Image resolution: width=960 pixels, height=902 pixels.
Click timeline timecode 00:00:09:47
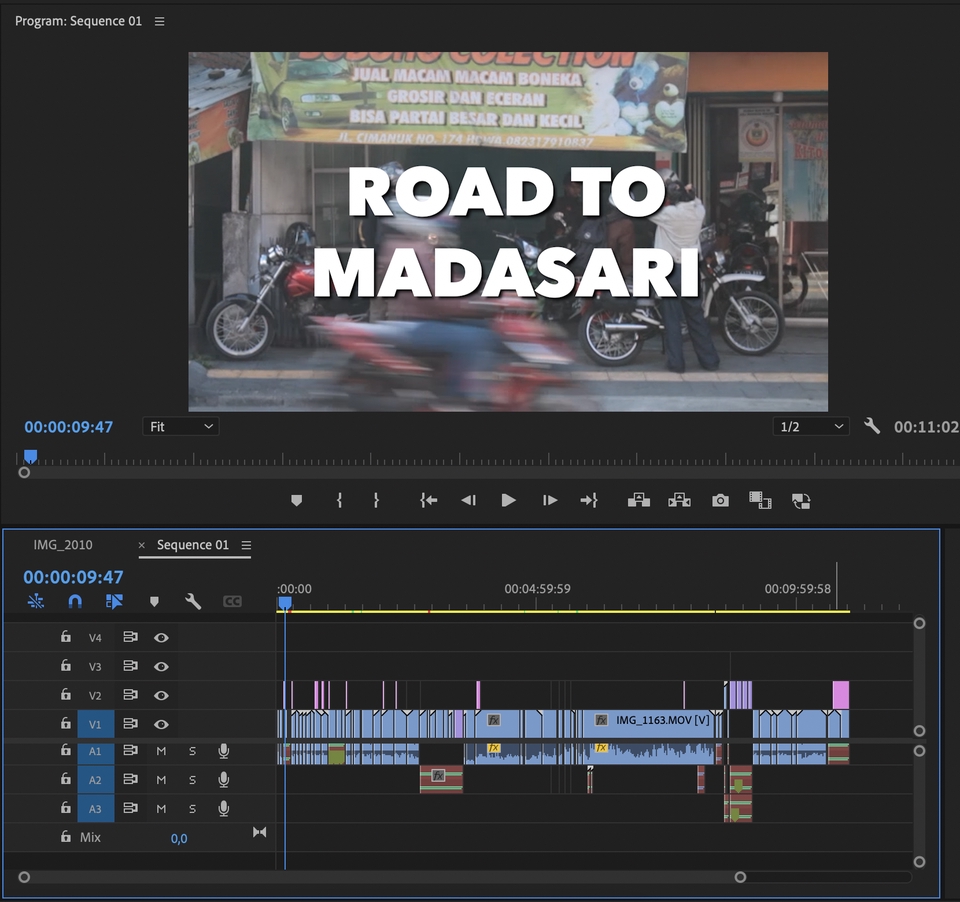pos(73,577)
